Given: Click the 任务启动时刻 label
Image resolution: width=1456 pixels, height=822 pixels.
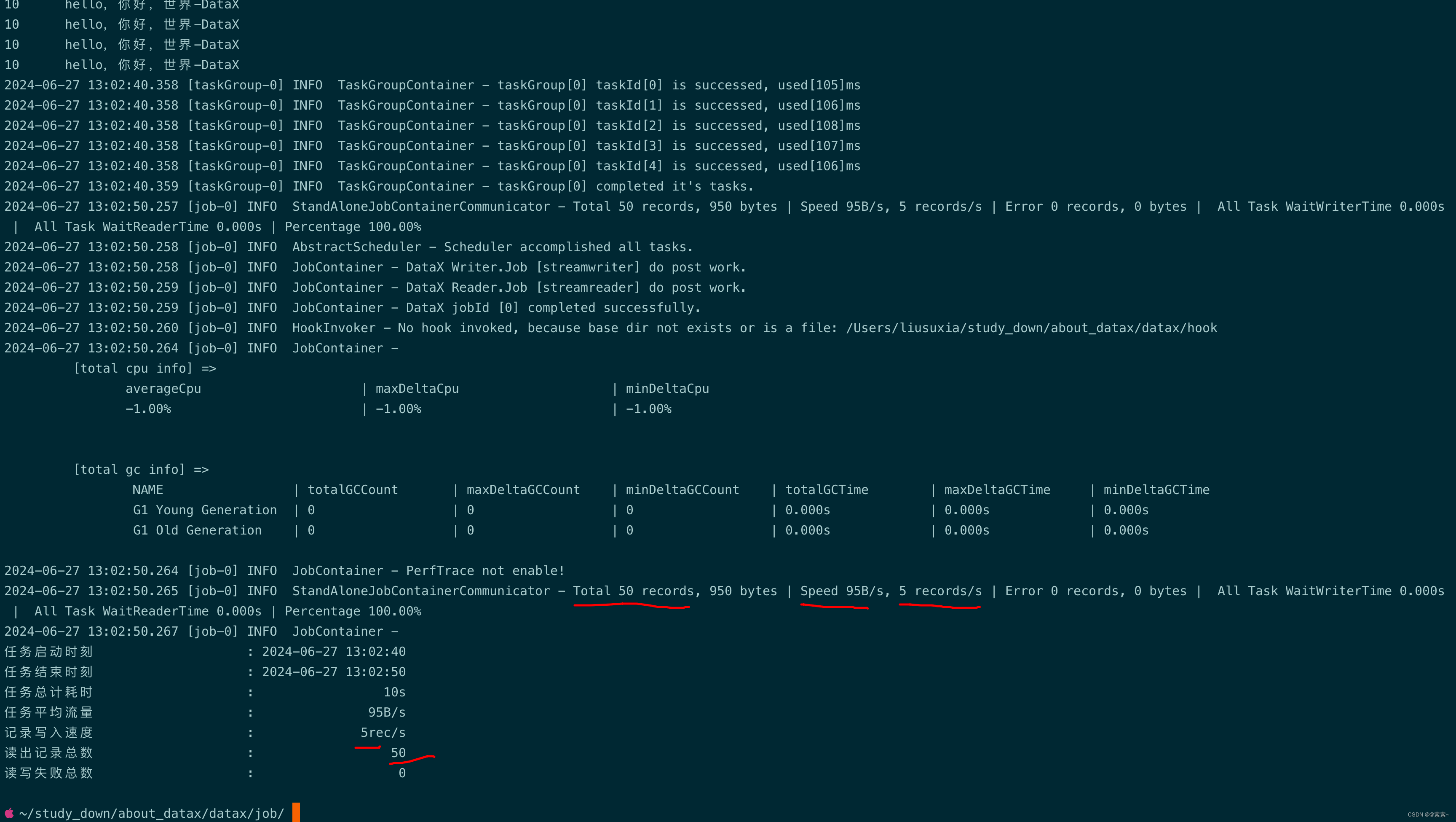Looking at the screenshot, I should [48, 652].
